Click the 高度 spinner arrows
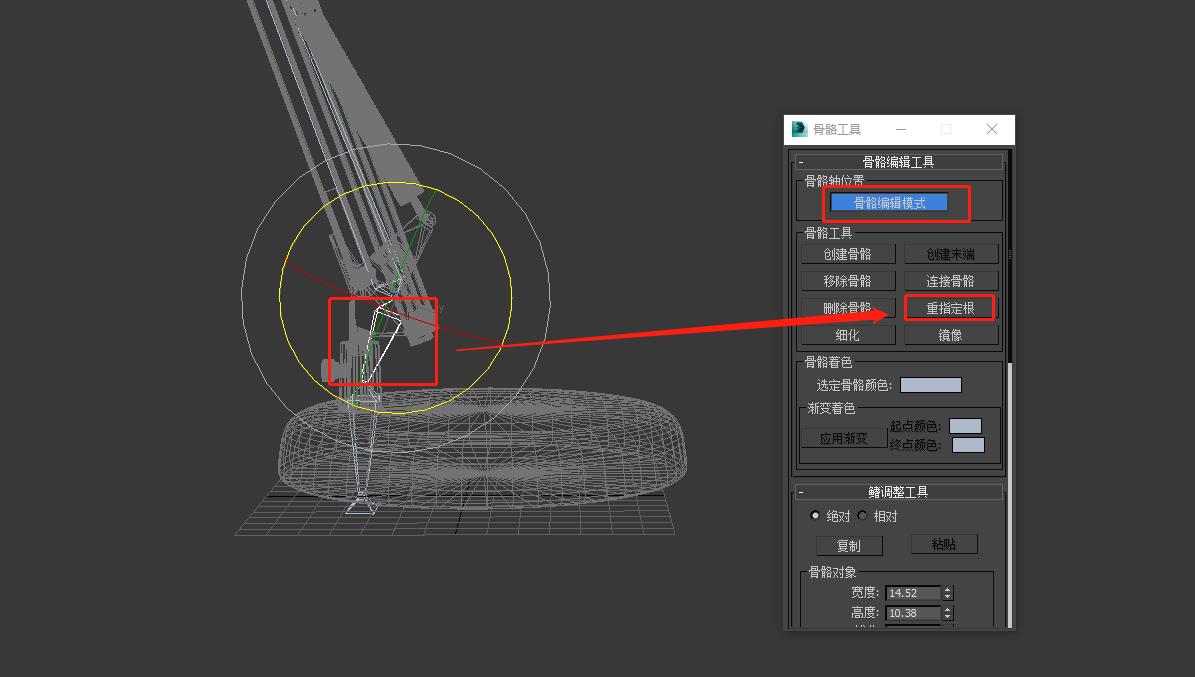The height and width of the screenshot is (677, 1195). click(x=948, y=613)
